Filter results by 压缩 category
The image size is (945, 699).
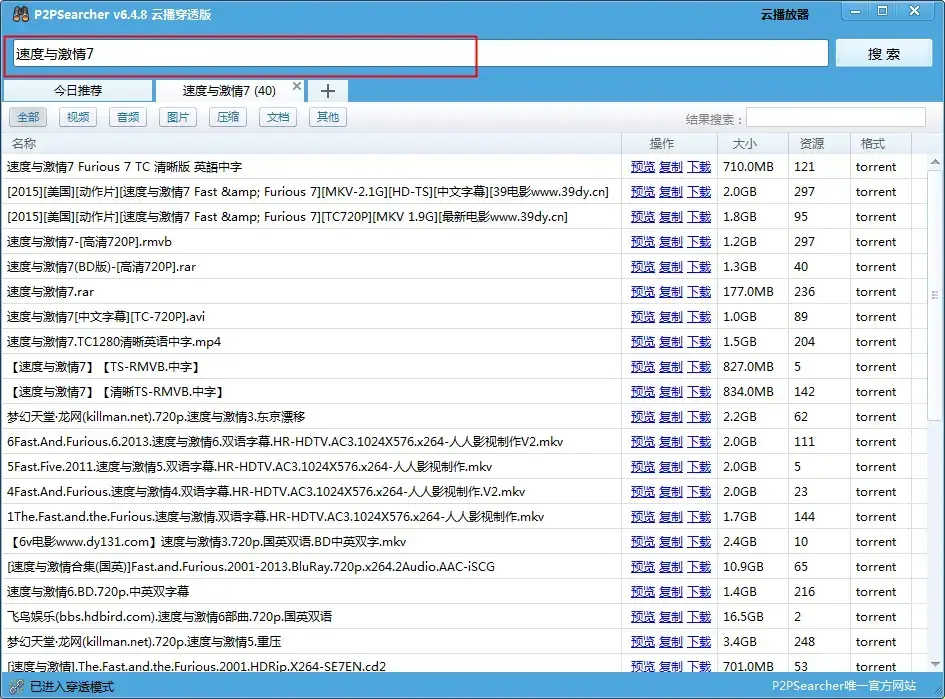(228, 117)
